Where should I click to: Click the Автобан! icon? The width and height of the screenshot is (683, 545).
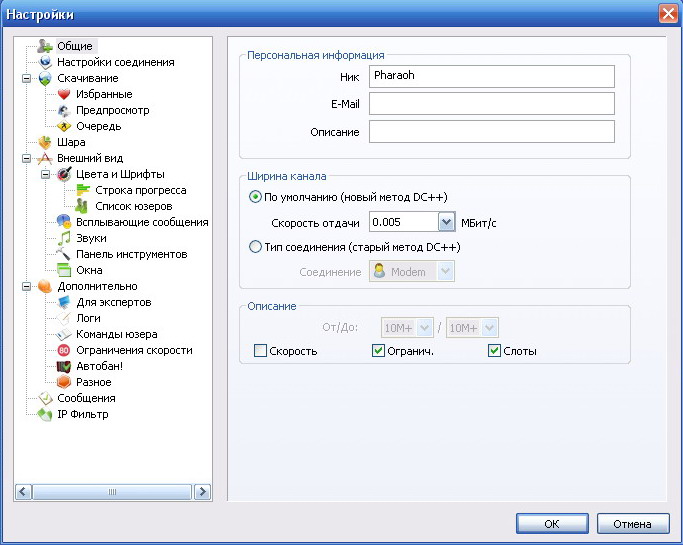pyautogui.click(x=64, y=366)
